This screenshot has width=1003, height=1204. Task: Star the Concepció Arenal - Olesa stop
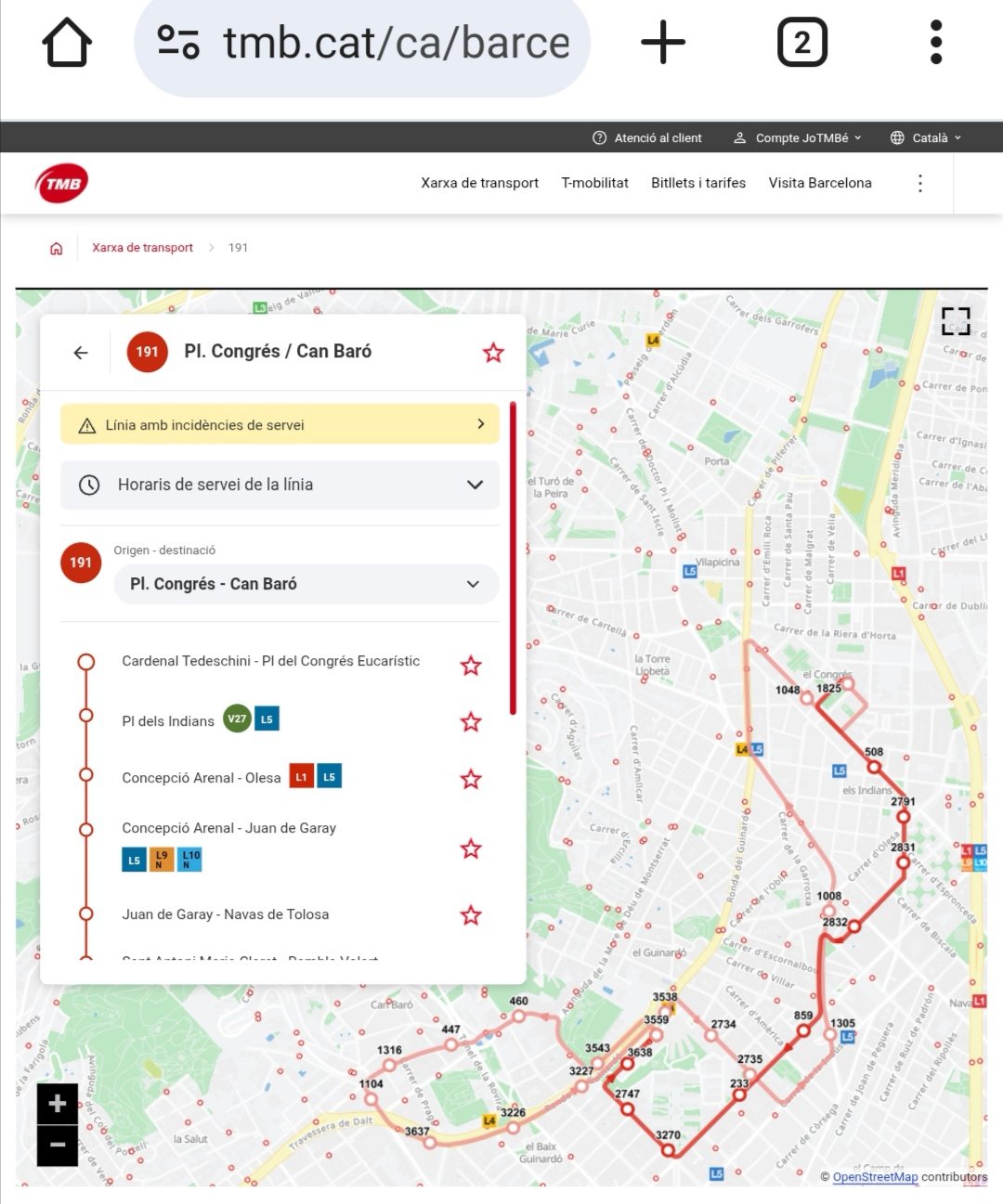click(x=471, y=779)
